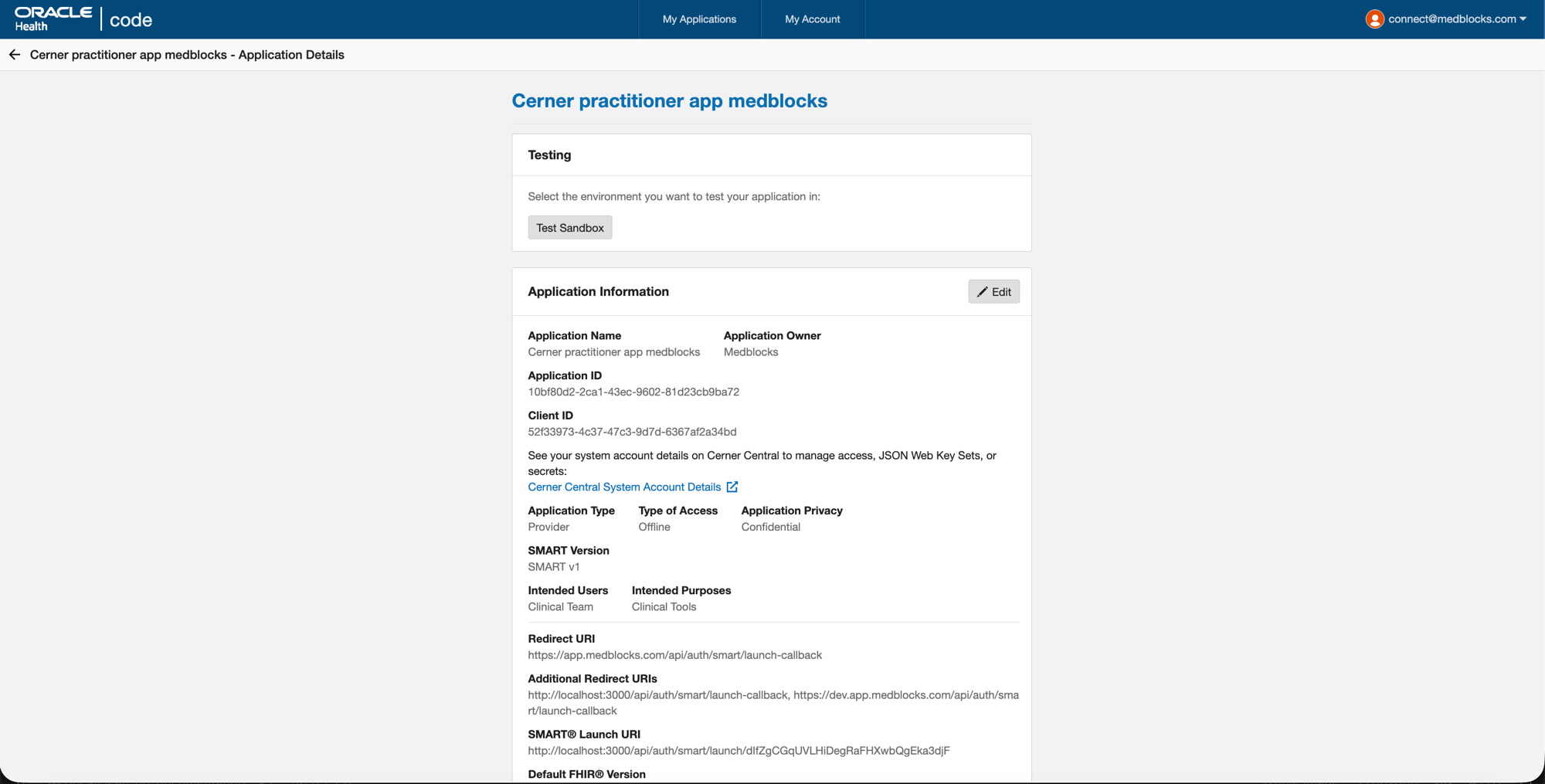Open the connect@medblocks.com account dropdown
This screenshot has width=1545, height=784.
[1457, 19]
